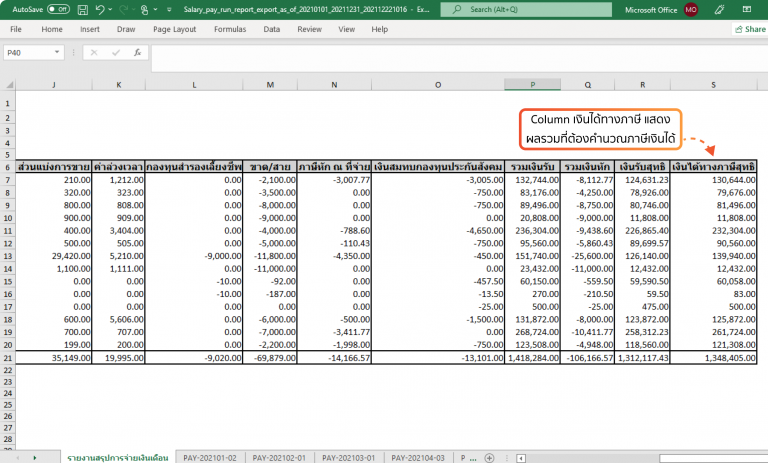Click the pen icon beside account avatar
768x463 pixels.
(x=719, y=9)
